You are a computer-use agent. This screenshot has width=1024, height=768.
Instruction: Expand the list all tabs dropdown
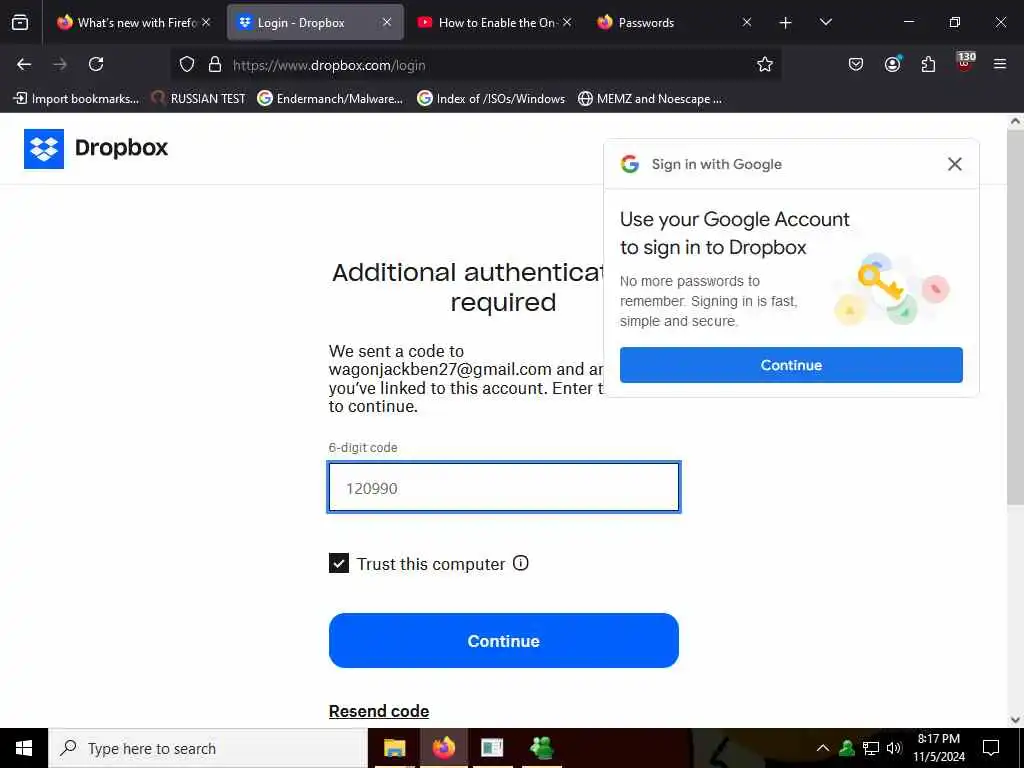tap(825, 22)
